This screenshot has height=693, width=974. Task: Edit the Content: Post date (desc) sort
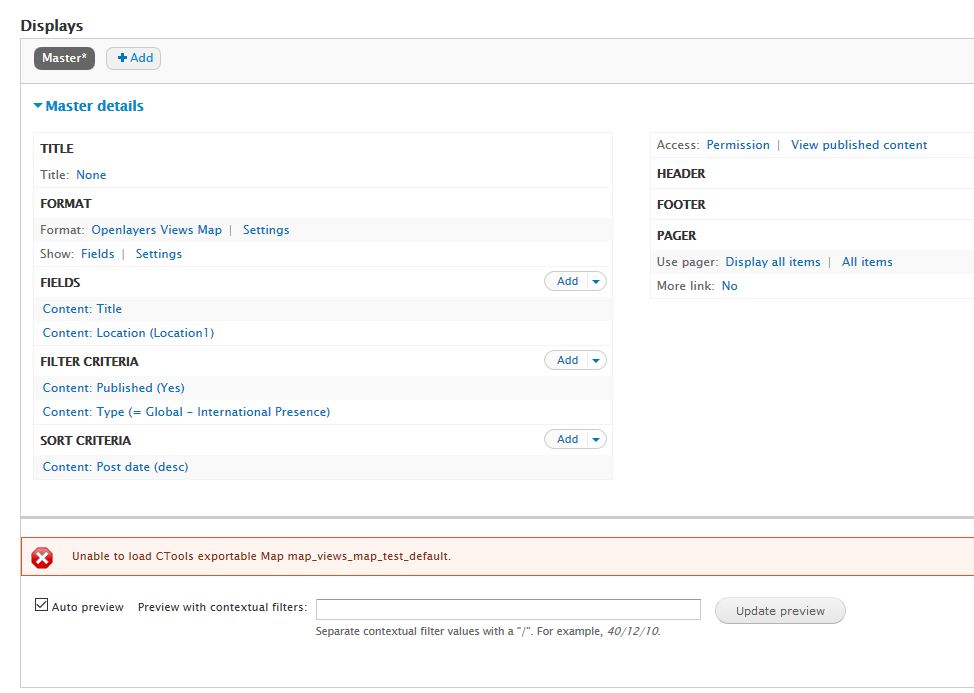tap(116, 467)
